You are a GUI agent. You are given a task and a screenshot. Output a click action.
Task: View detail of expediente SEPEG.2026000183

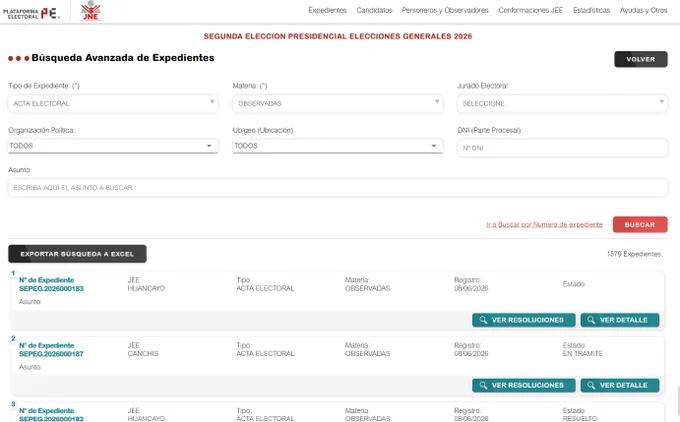620,320
